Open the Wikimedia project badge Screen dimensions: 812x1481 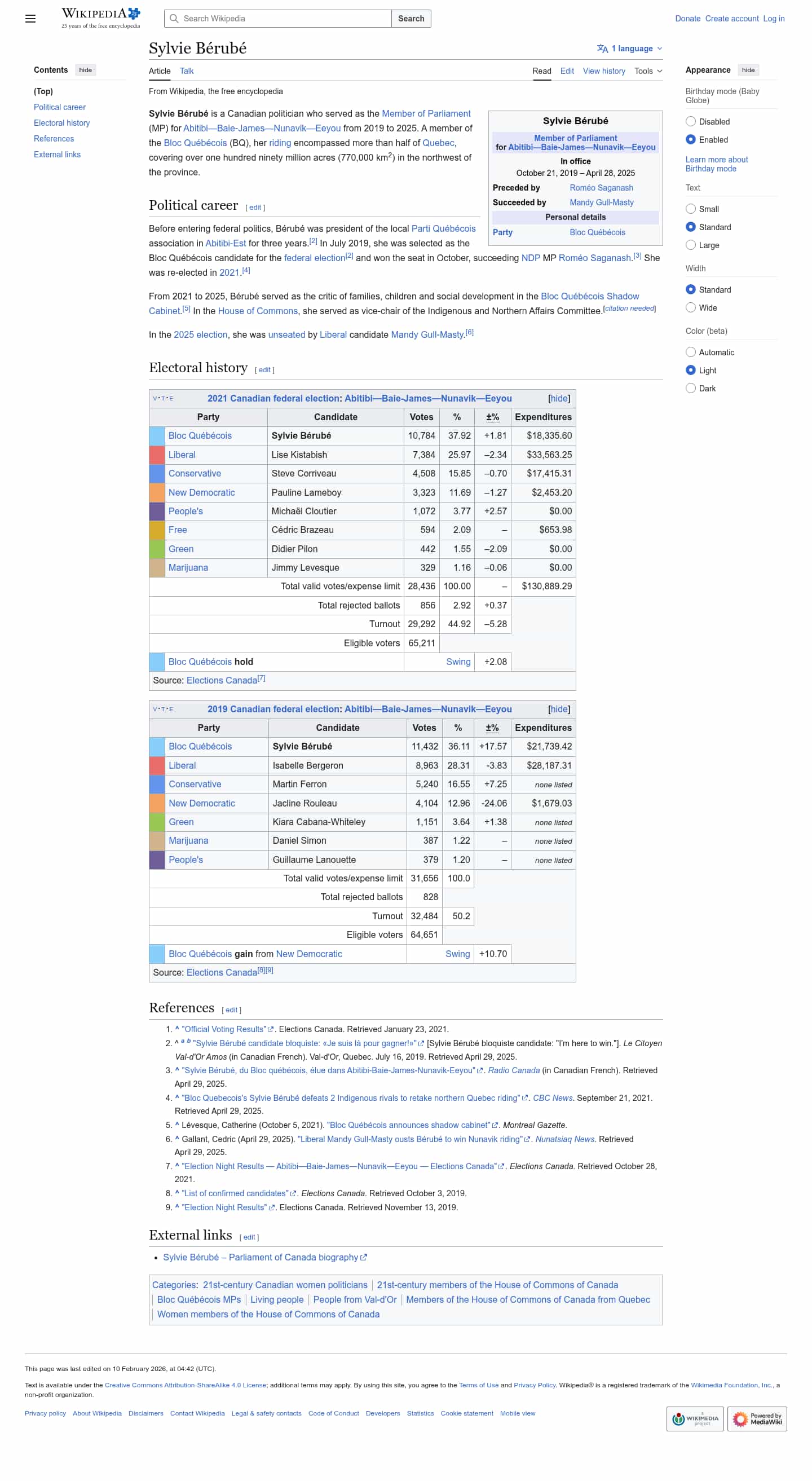tap(695, 1418)
